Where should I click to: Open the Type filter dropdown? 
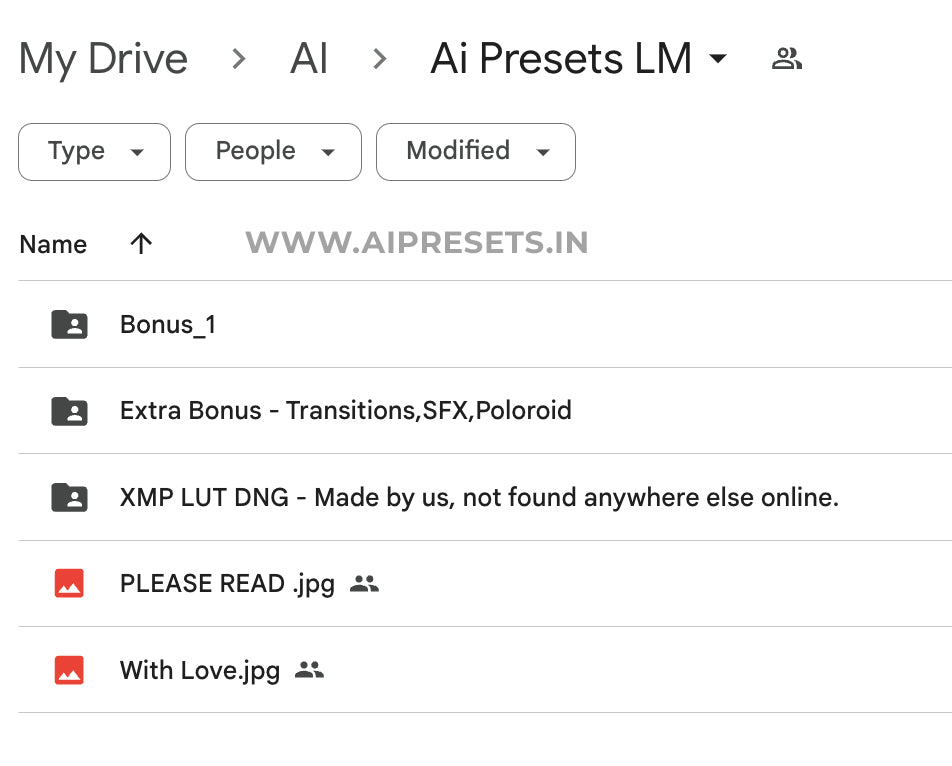94,152
